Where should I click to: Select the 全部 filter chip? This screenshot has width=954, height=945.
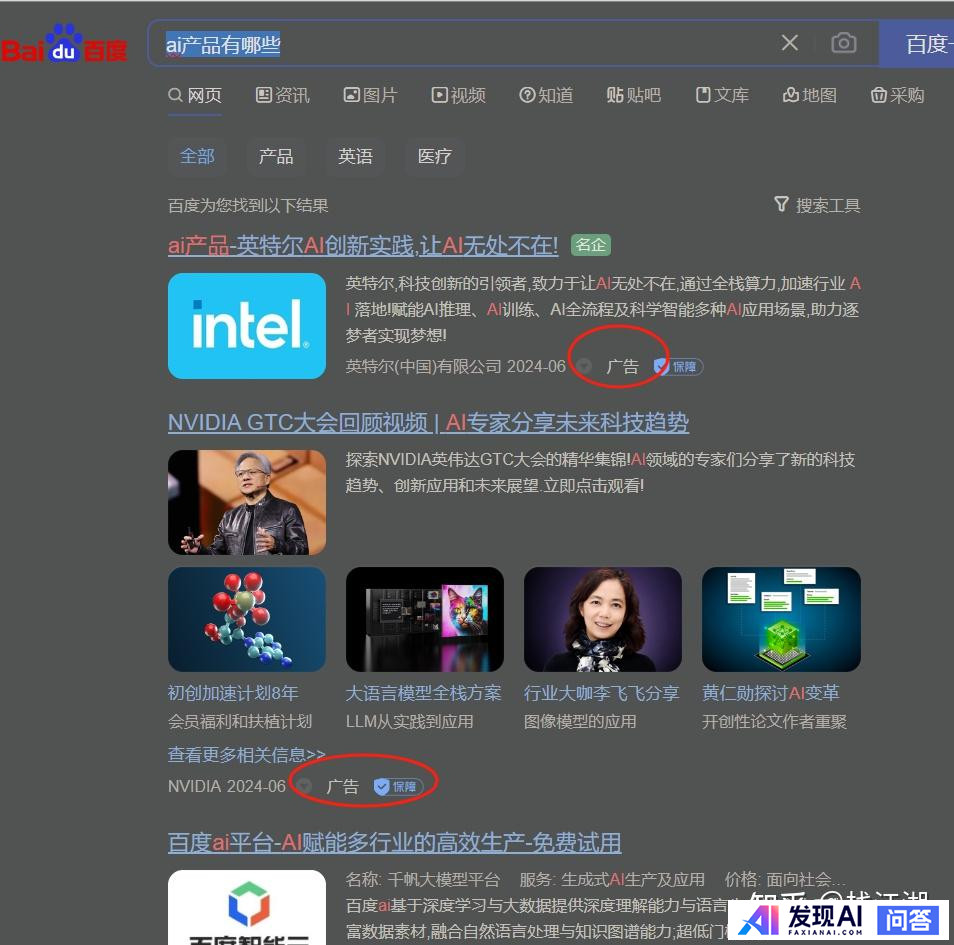[x=197, y=156]
